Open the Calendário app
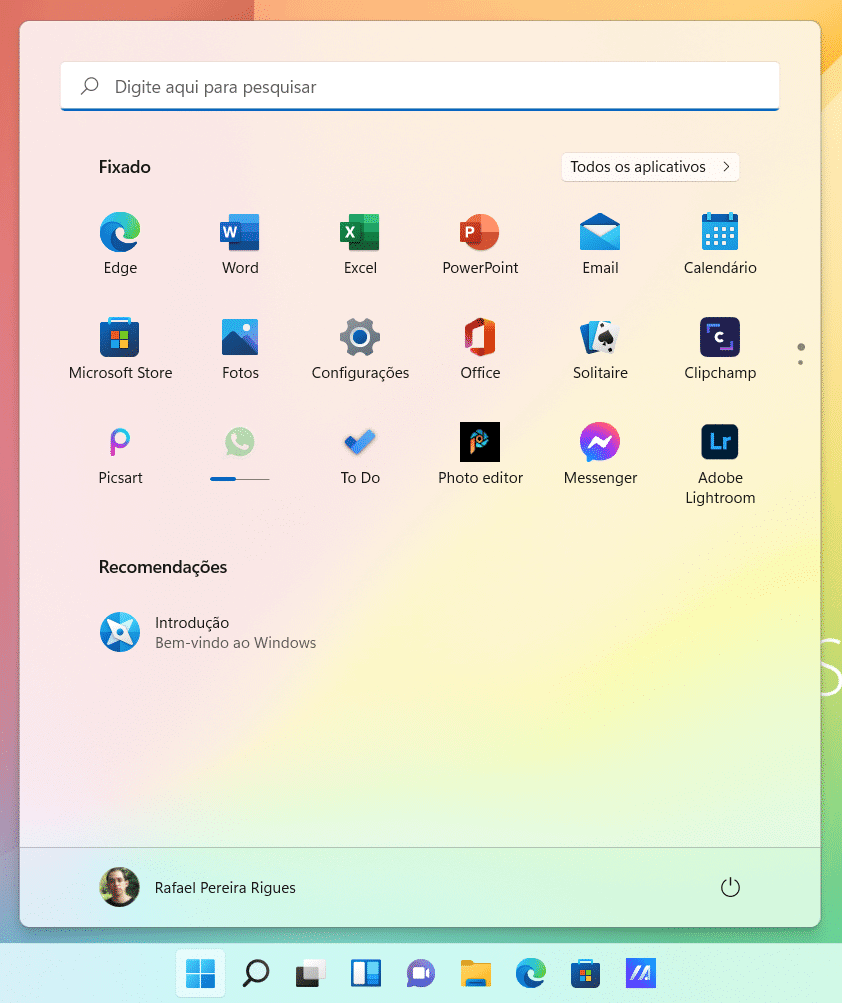Screen dimensions: 842x1003 pyautogui.click(x=720, y=243)
